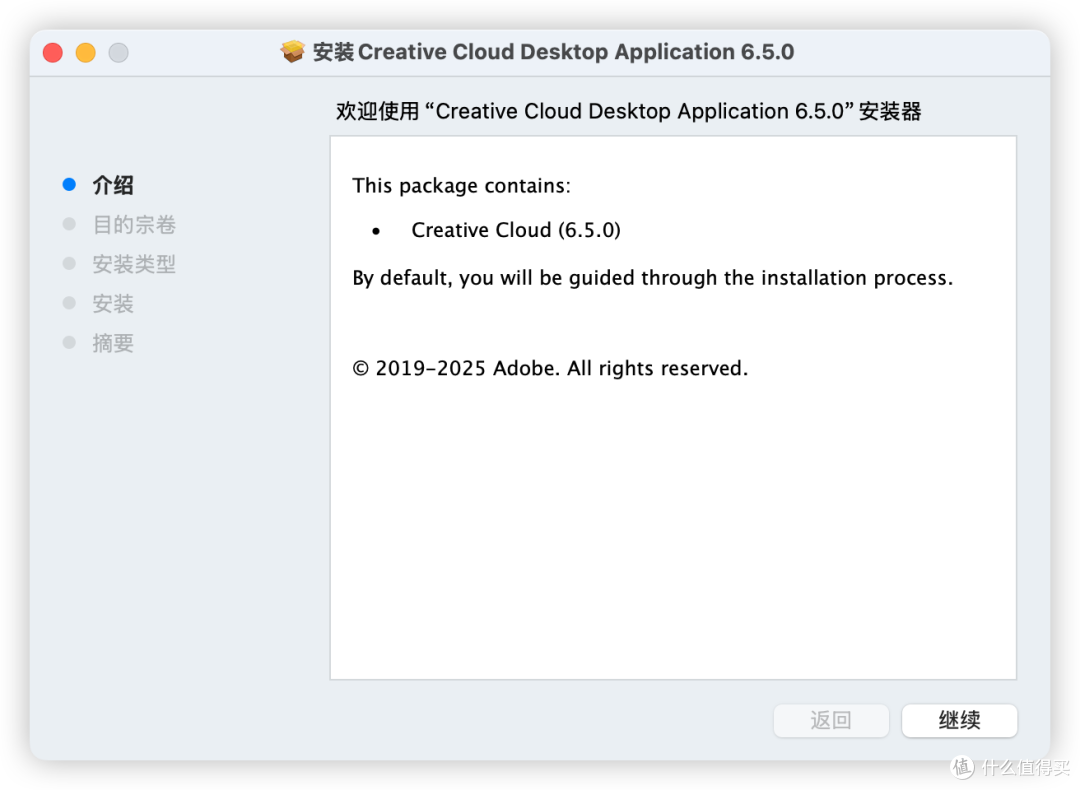Screen dimensions: 1080x790
Task: Click the grey bullet beside 目的宗卷
Action: (69, 224)
